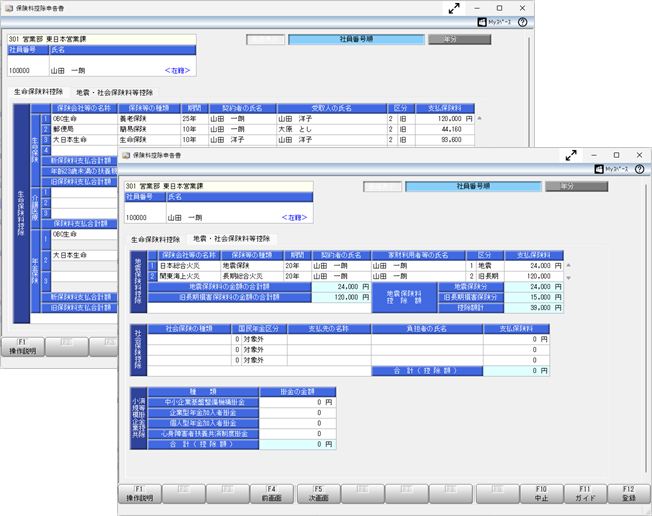Click the back window title bar app icon
This screenshot has width=652, height=516.
pos(9,8)
